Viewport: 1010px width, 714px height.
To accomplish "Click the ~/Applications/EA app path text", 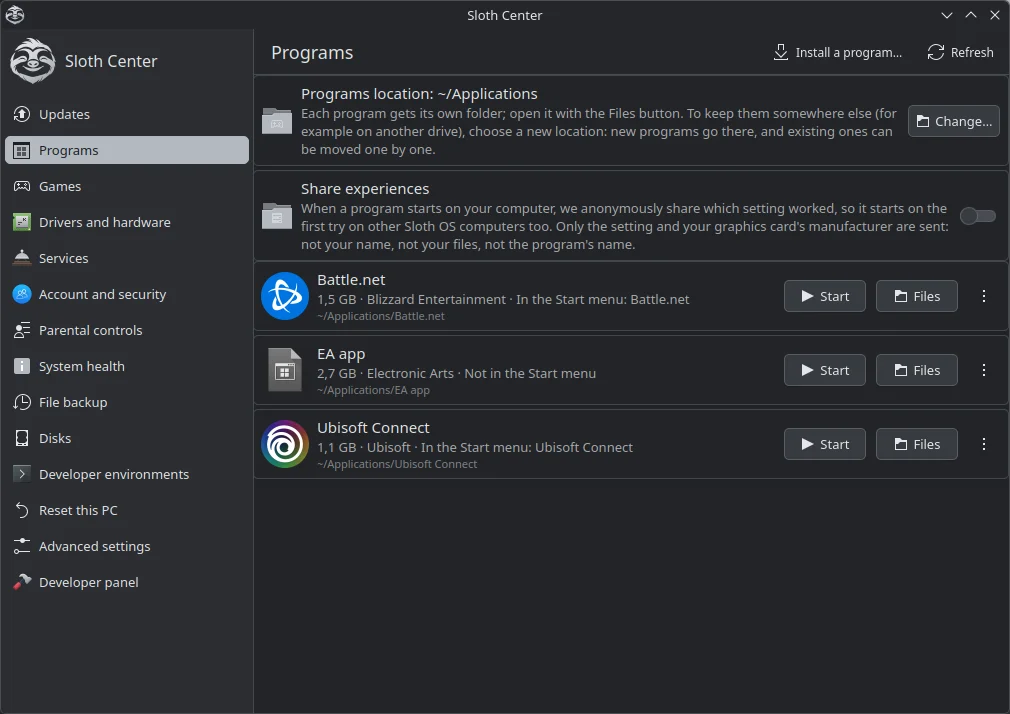I will pos(373,391).
